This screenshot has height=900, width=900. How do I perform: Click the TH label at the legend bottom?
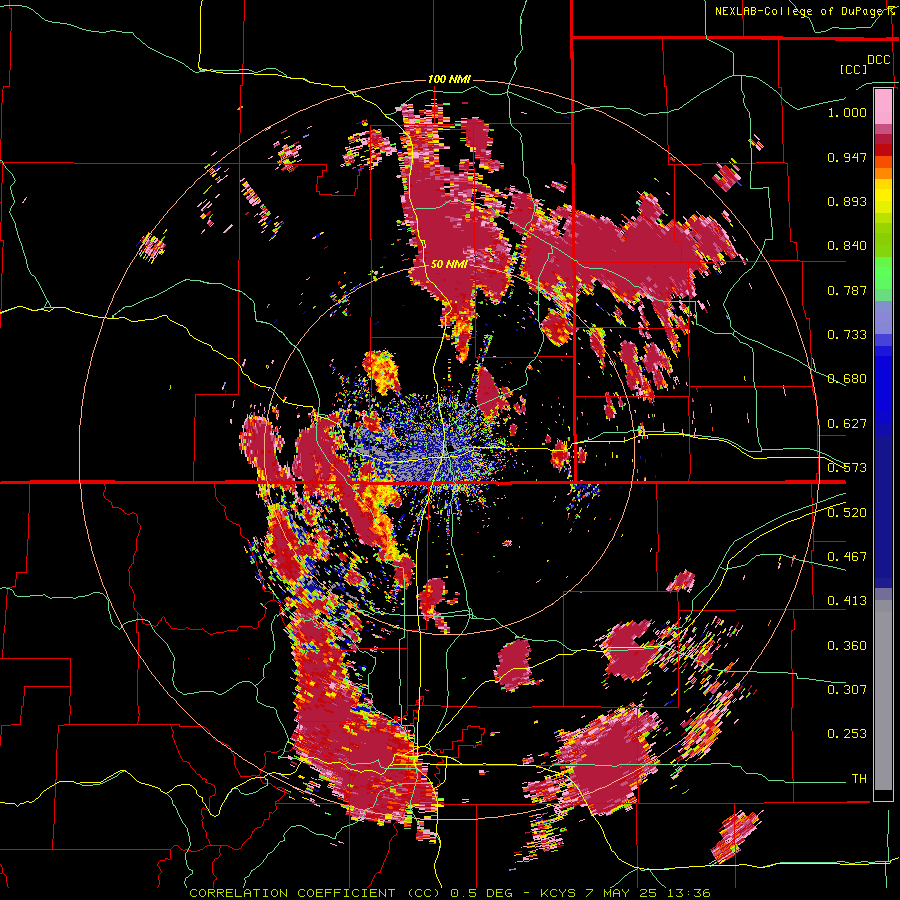click(x=859, y=779)
